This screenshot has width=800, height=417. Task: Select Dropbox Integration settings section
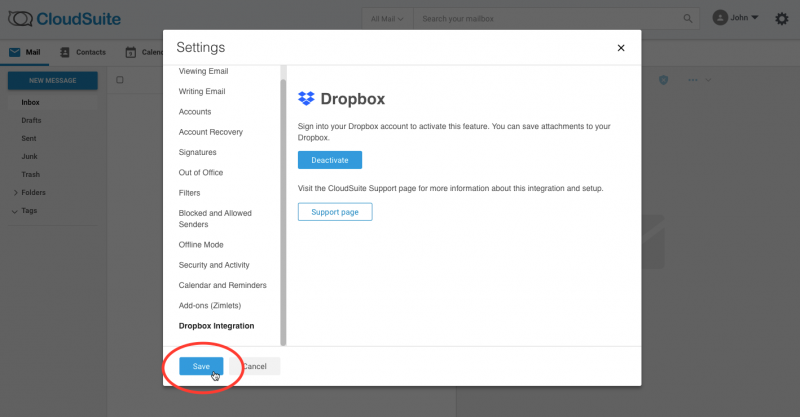(x=216, y=326)
